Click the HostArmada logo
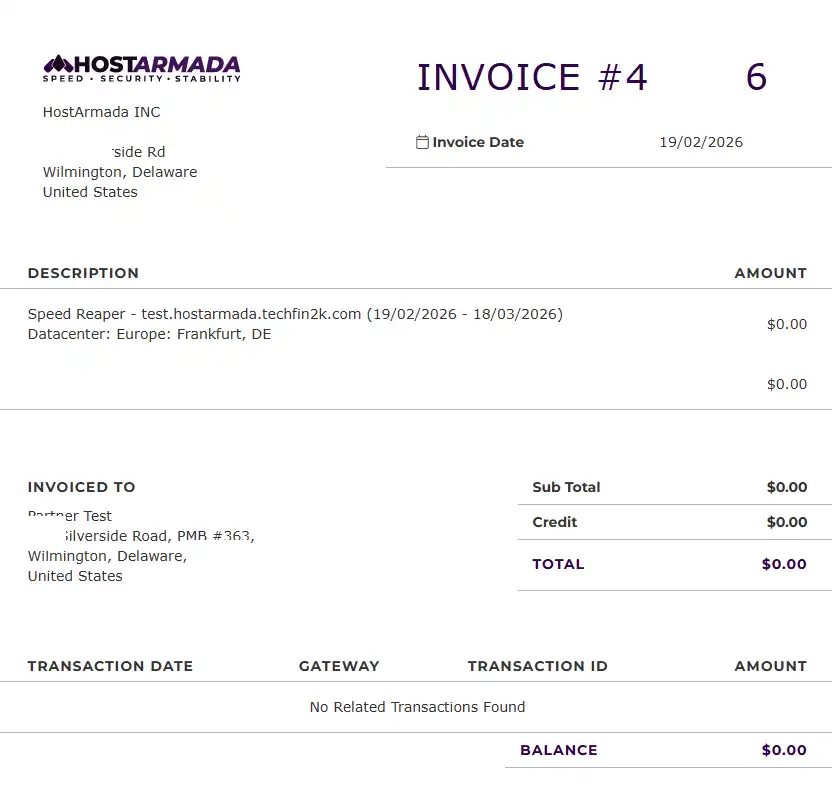 pos(142,69)
